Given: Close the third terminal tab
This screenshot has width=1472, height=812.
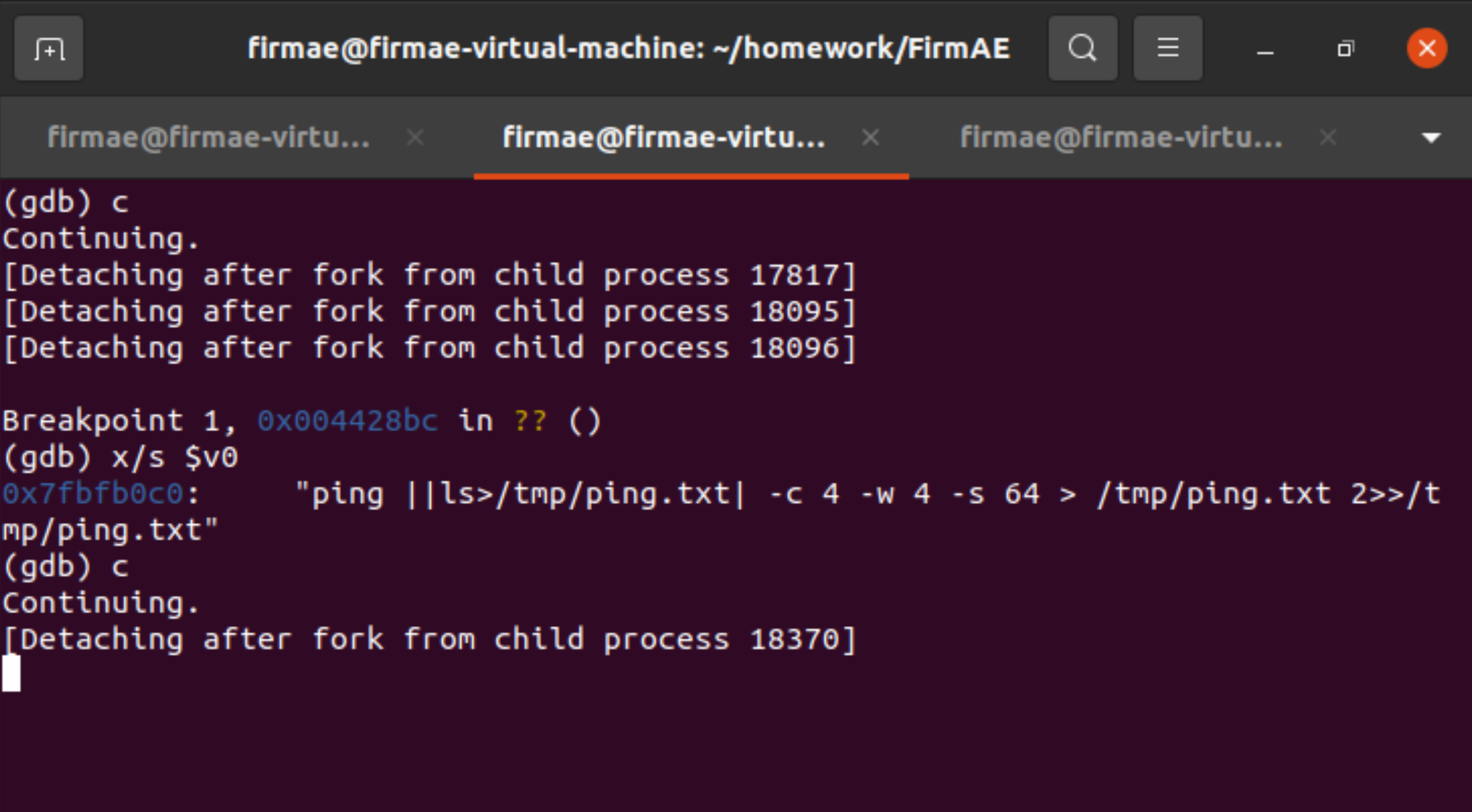Looking at the screenshot, I should pos(1328,137).
